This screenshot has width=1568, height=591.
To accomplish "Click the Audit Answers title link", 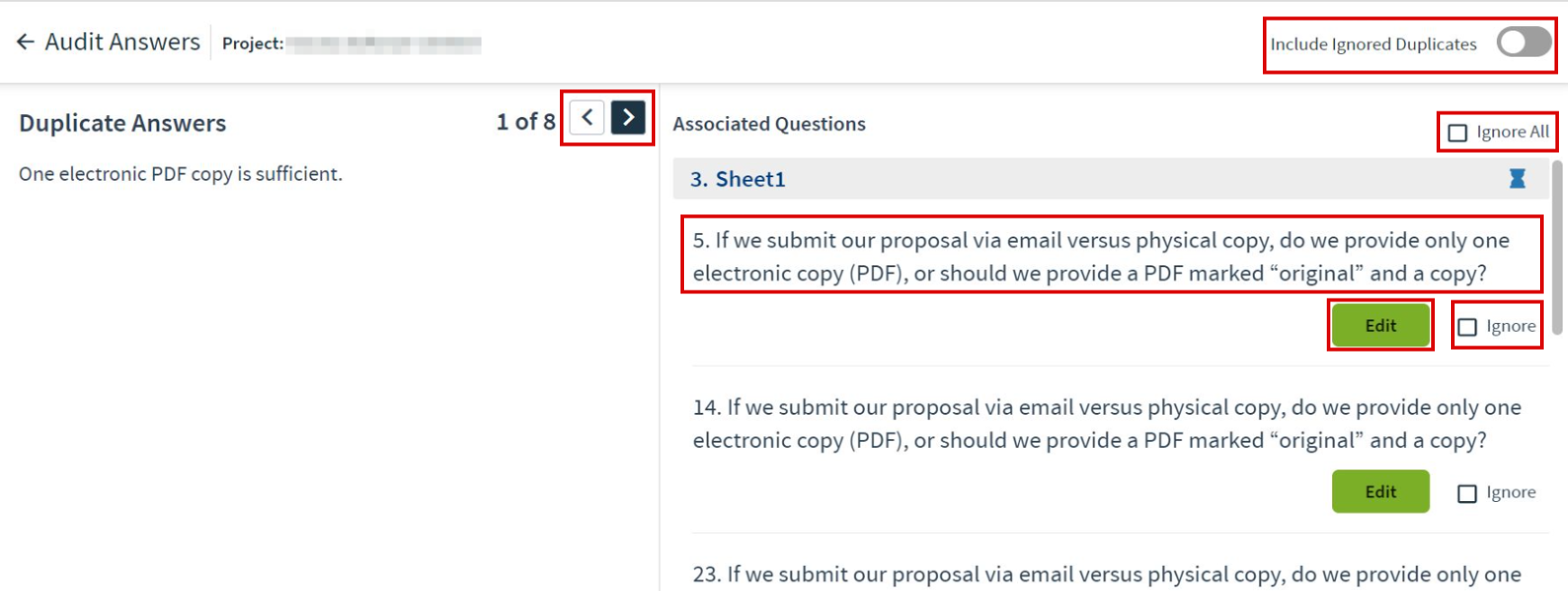I will [x=122, y=42].
